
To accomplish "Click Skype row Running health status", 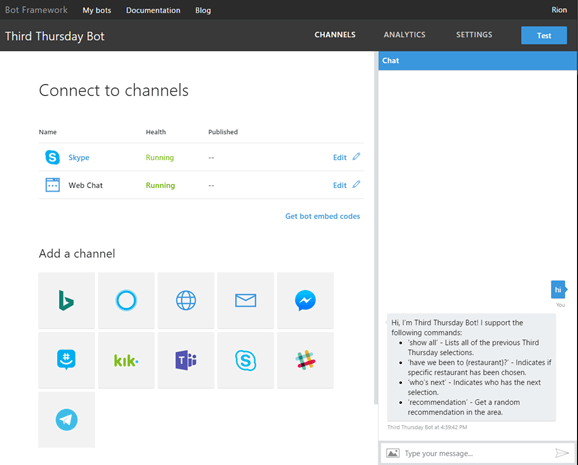I will click(x=160, y=157).
